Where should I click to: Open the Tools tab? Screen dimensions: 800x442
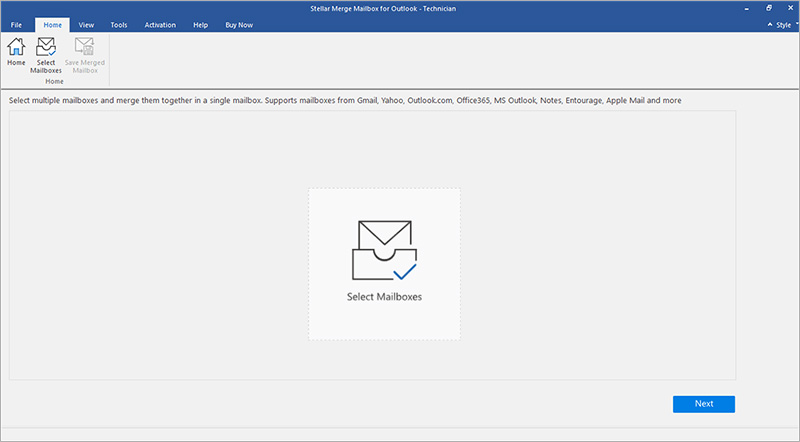point(119,25)
